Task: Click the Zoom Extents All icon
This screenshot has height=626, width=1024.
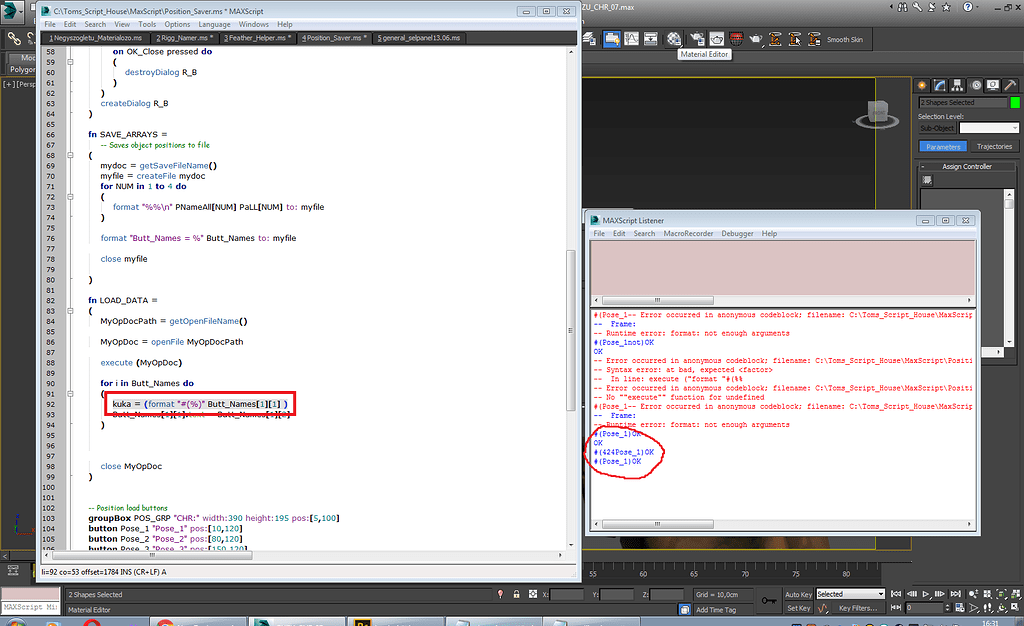Action: (x=1014, y=594)
